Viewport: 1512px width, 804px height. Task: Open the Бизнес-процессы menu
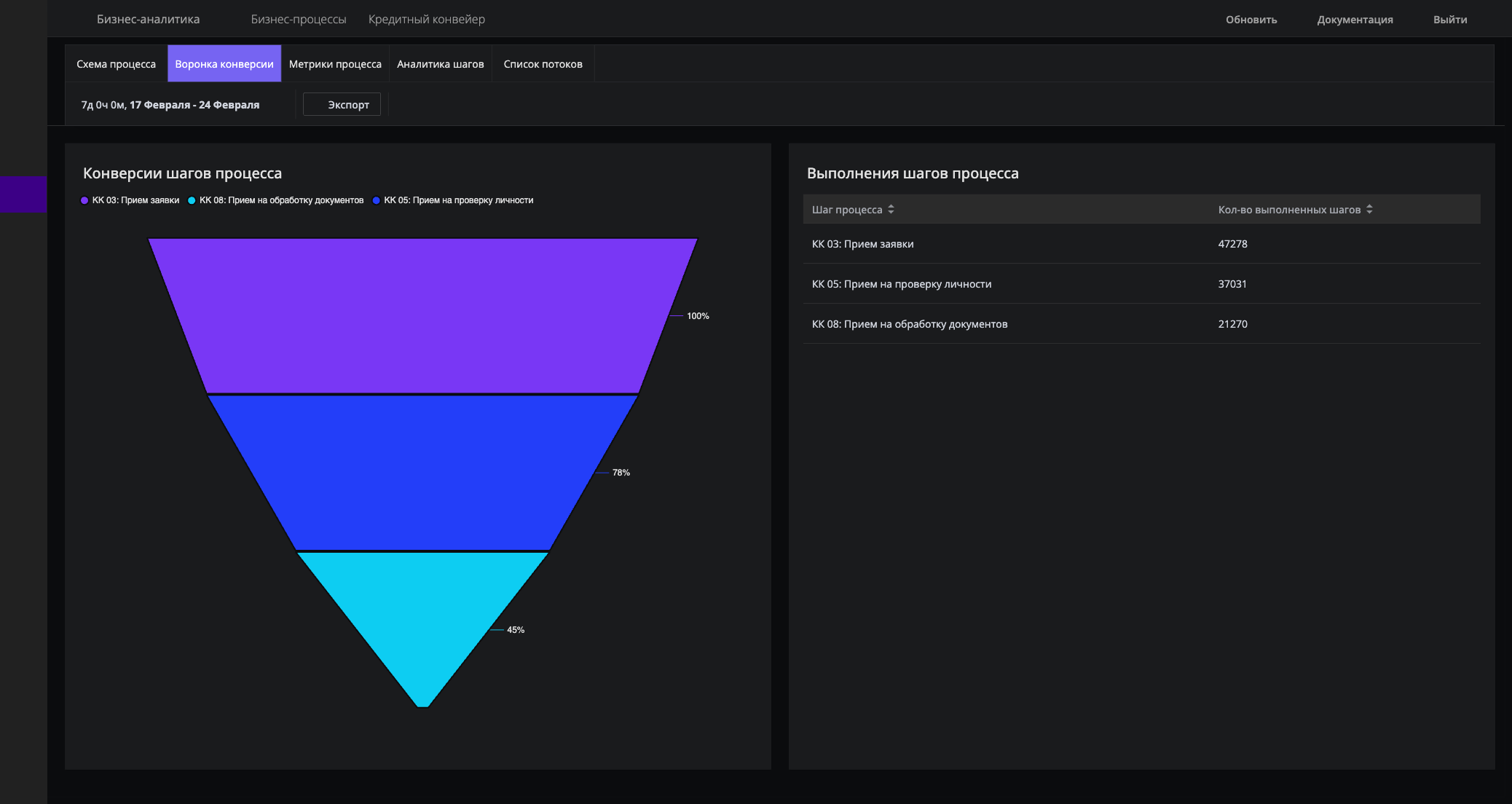[299, 20]
